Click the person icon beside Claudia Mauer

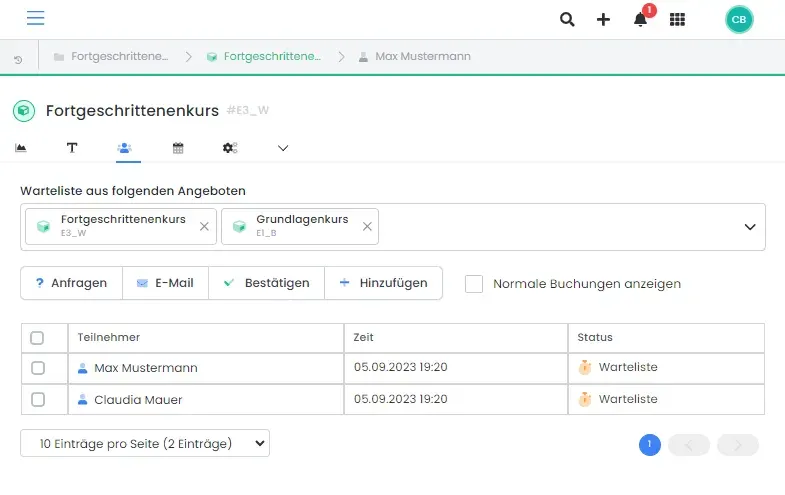tap(83, 400)
